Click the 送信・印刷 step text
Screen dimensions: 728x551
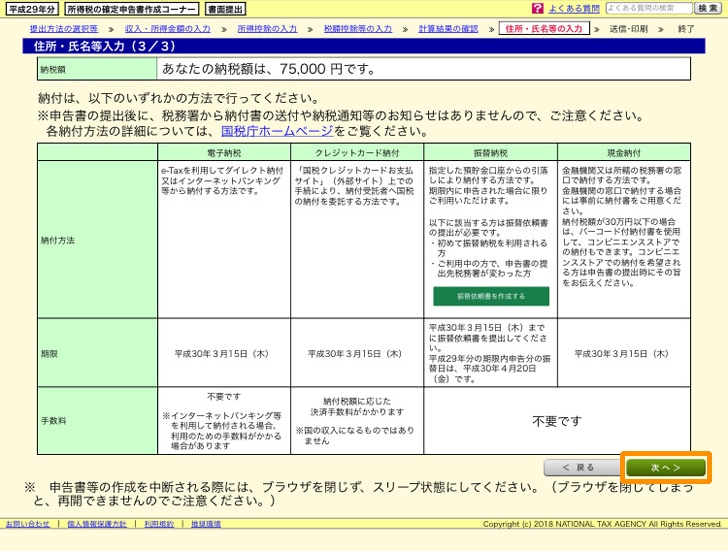[629, 29]
